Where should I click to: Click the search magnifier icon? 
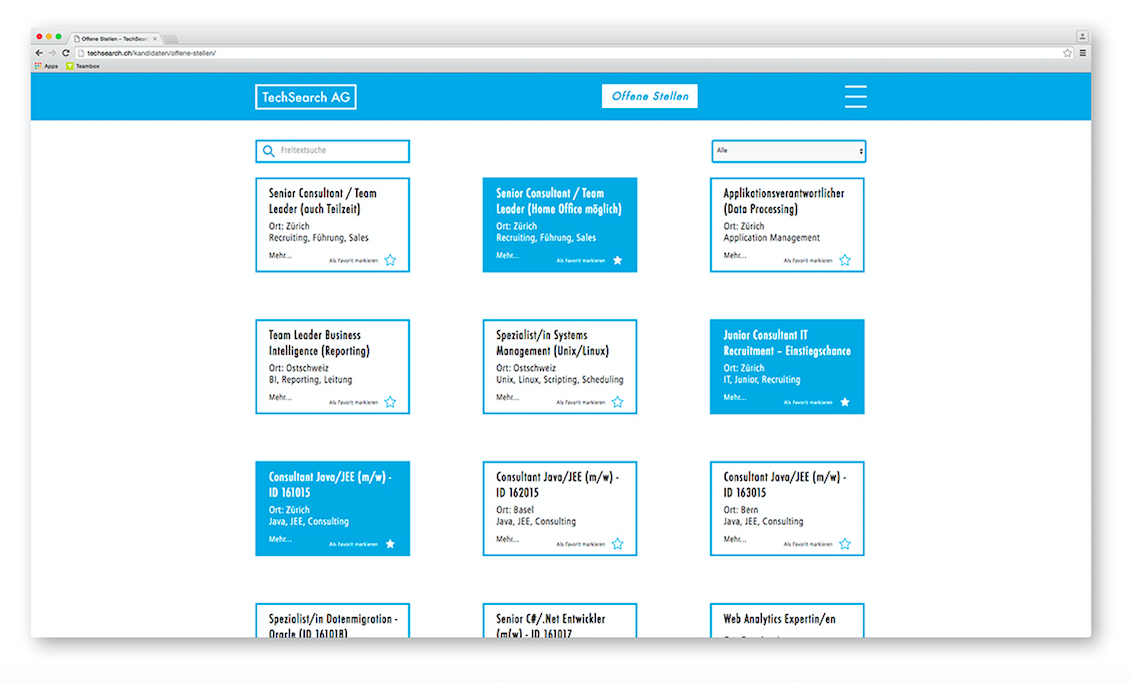pyautogui.click(x=269, y=151)
